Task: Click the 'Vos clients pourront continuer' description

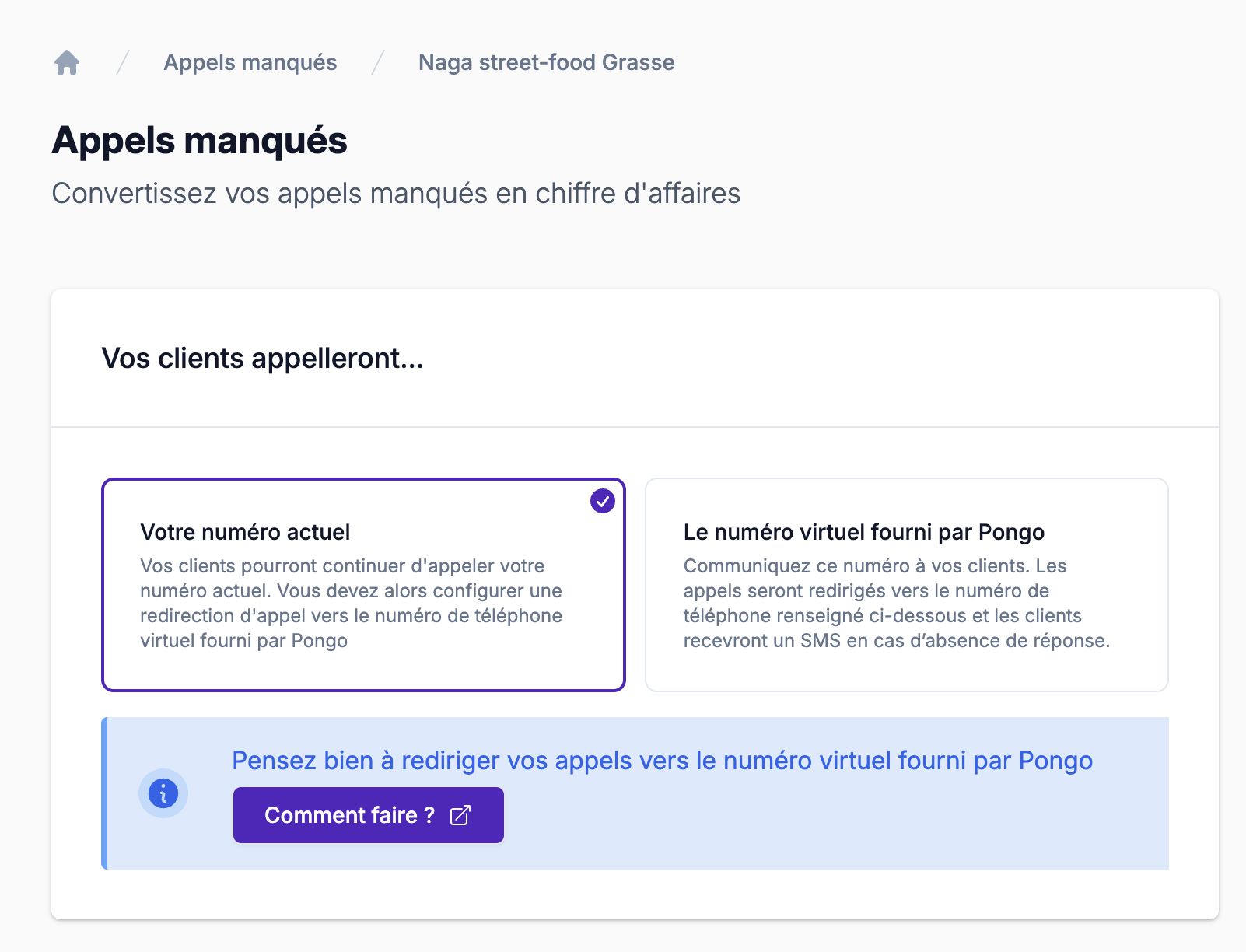Action: point(351,604)
